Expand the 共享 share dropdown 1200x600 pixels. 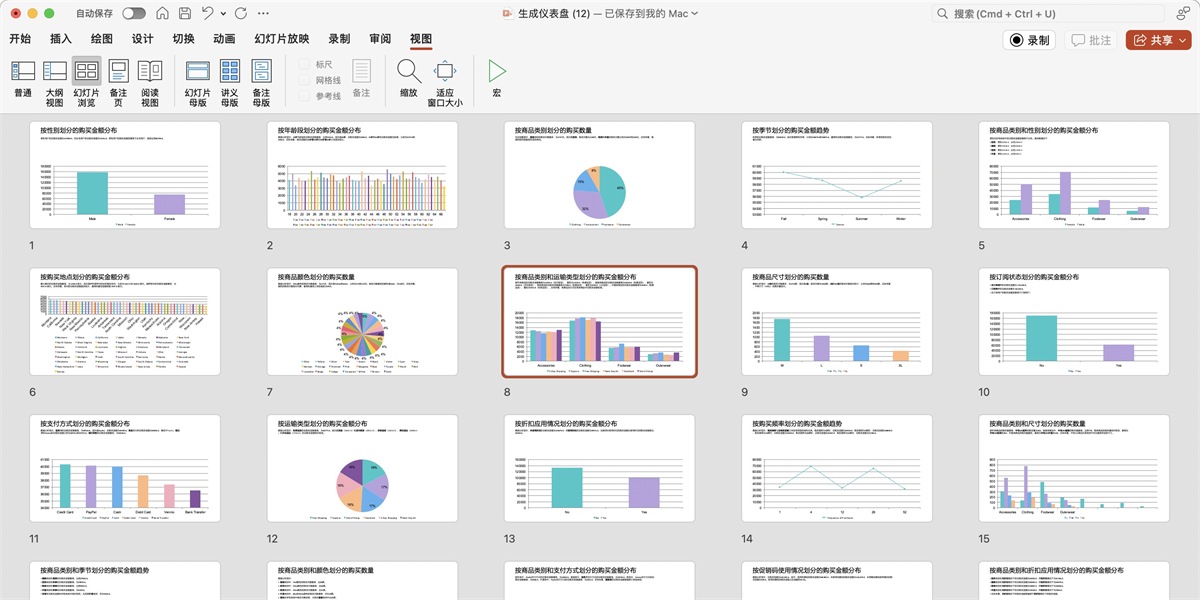click(1182, 40)
